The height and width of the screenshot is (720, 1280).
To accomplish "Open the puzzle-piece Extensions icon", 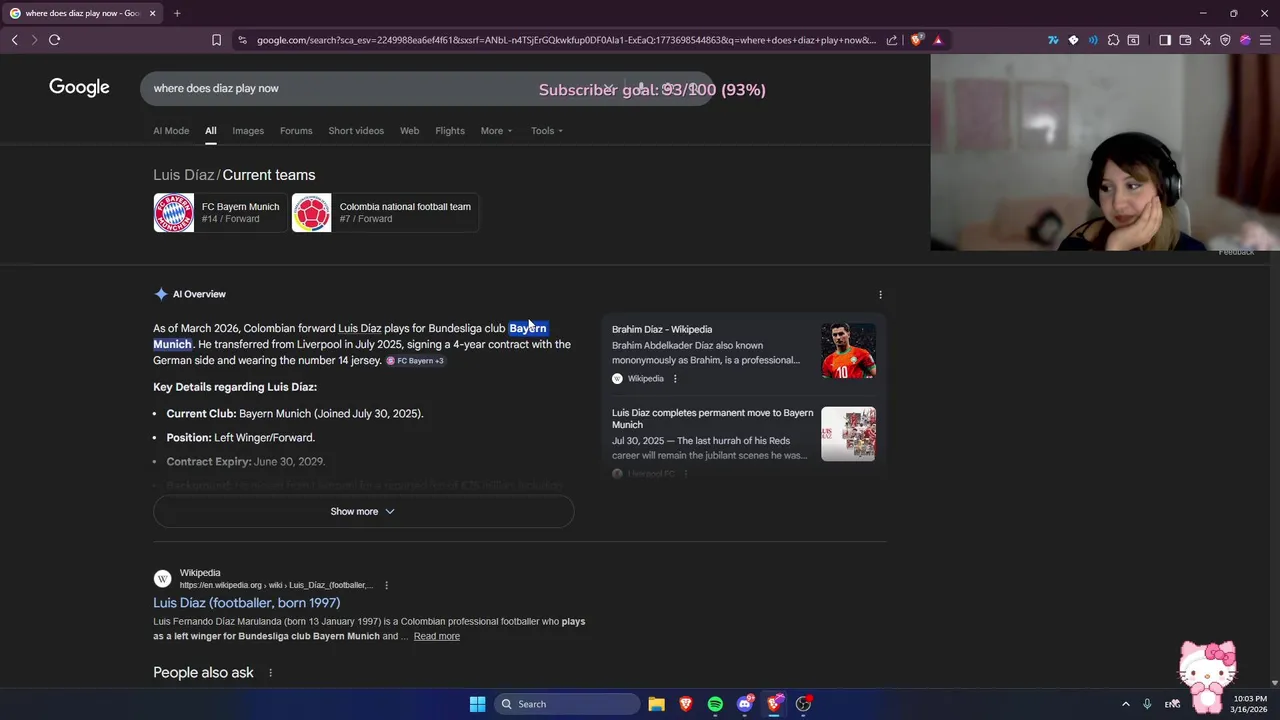I will [x=1113, y=40].
